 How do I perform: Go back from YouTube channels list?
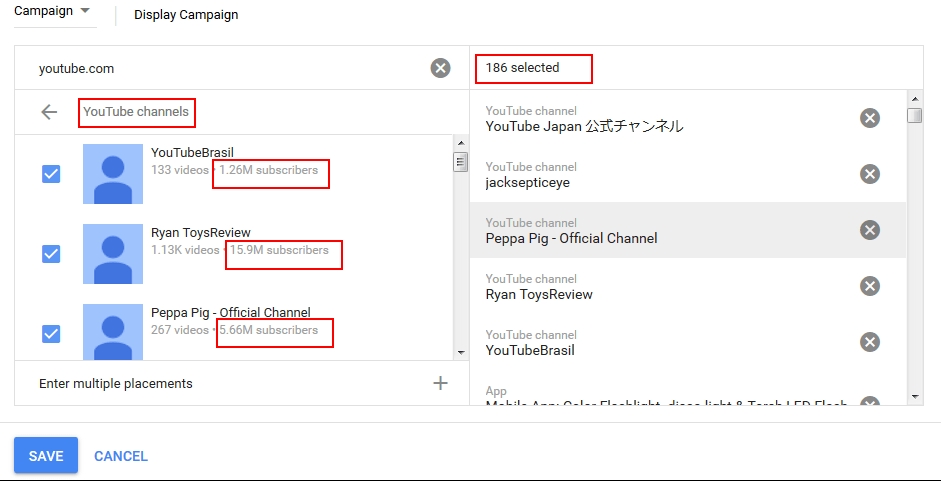point(49,112)
